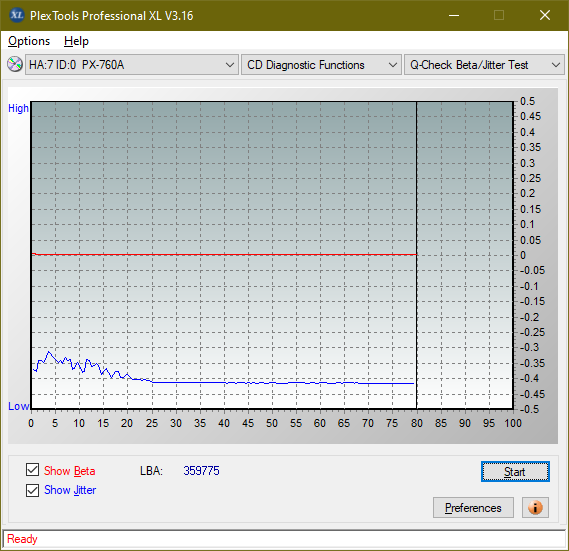The height and width of the screenshot is (551, 569).
Task: Click the red Beta line in the graph
Action: pyautogui.click(x=224, y=254)
